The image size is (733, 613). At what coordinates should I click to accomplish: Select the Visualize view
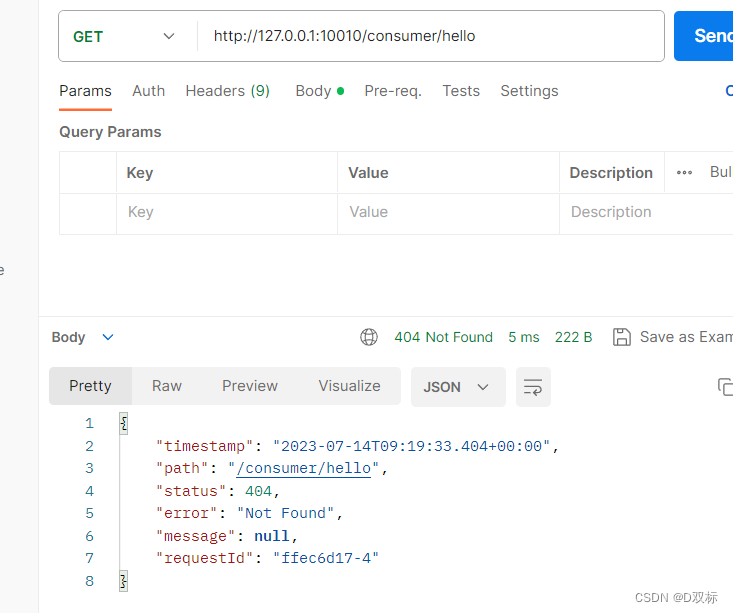[x=349, y=386]
